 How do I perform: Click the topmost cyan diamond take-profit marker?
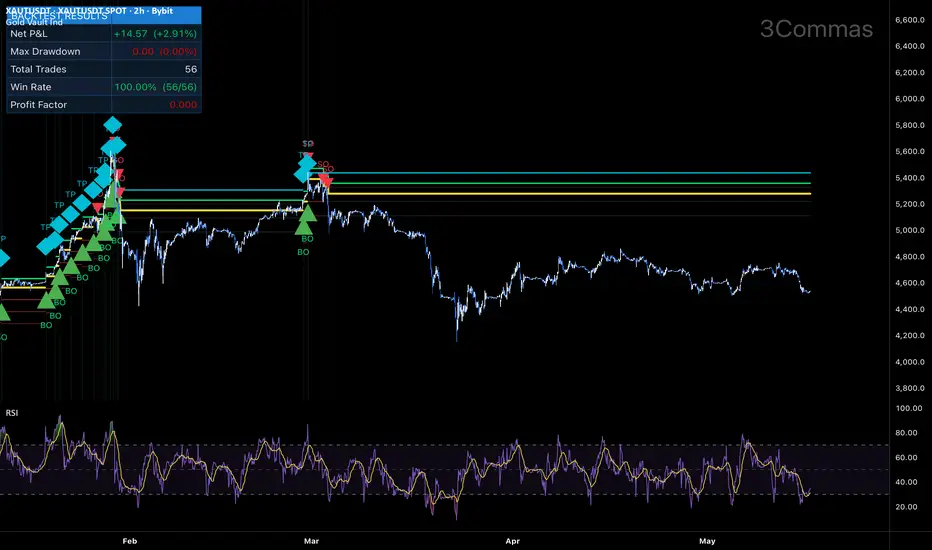tap(112, 125)
